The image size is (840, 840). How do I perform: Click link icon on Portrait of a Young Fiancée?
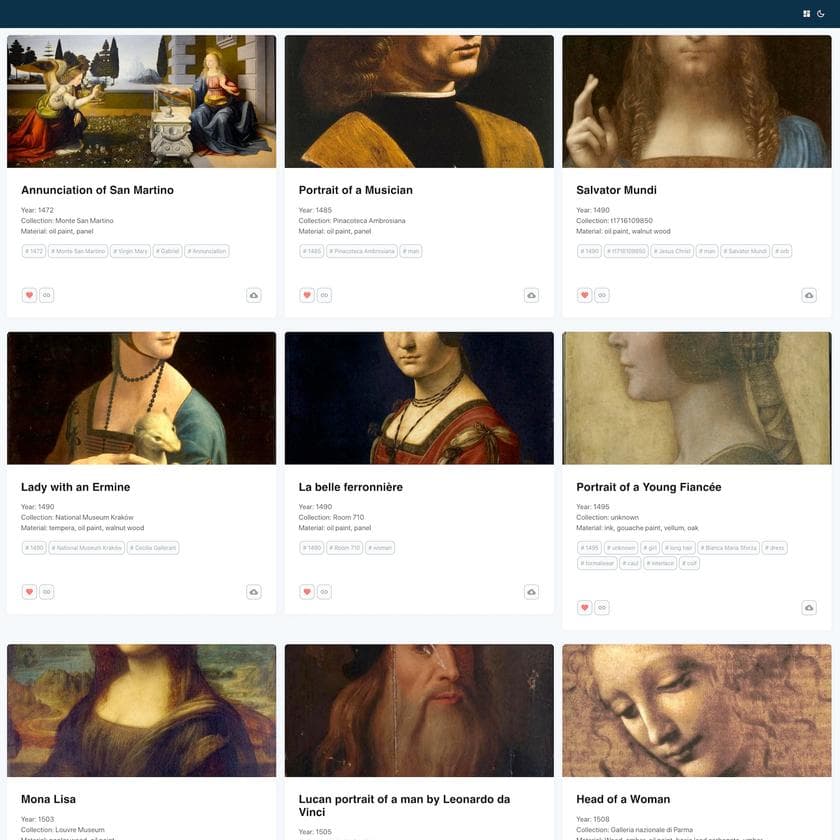602,608
